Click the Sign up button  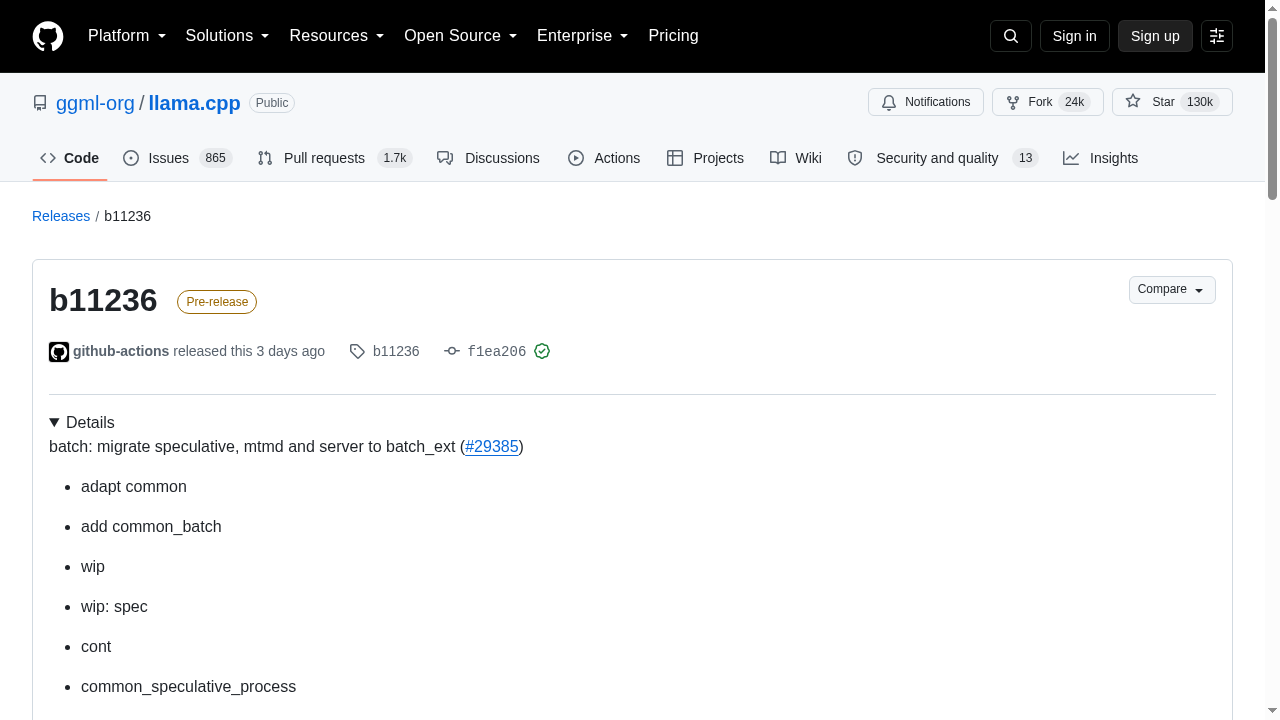pos(1155,36)
